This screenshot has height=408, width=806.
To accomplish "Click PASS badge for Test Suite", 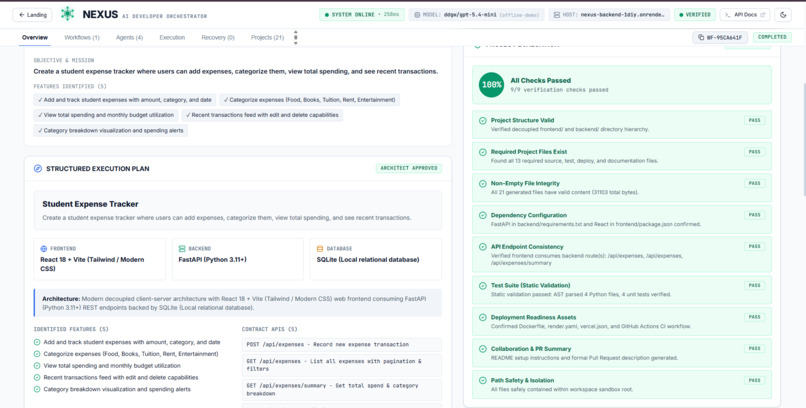I will pos(755,285).
